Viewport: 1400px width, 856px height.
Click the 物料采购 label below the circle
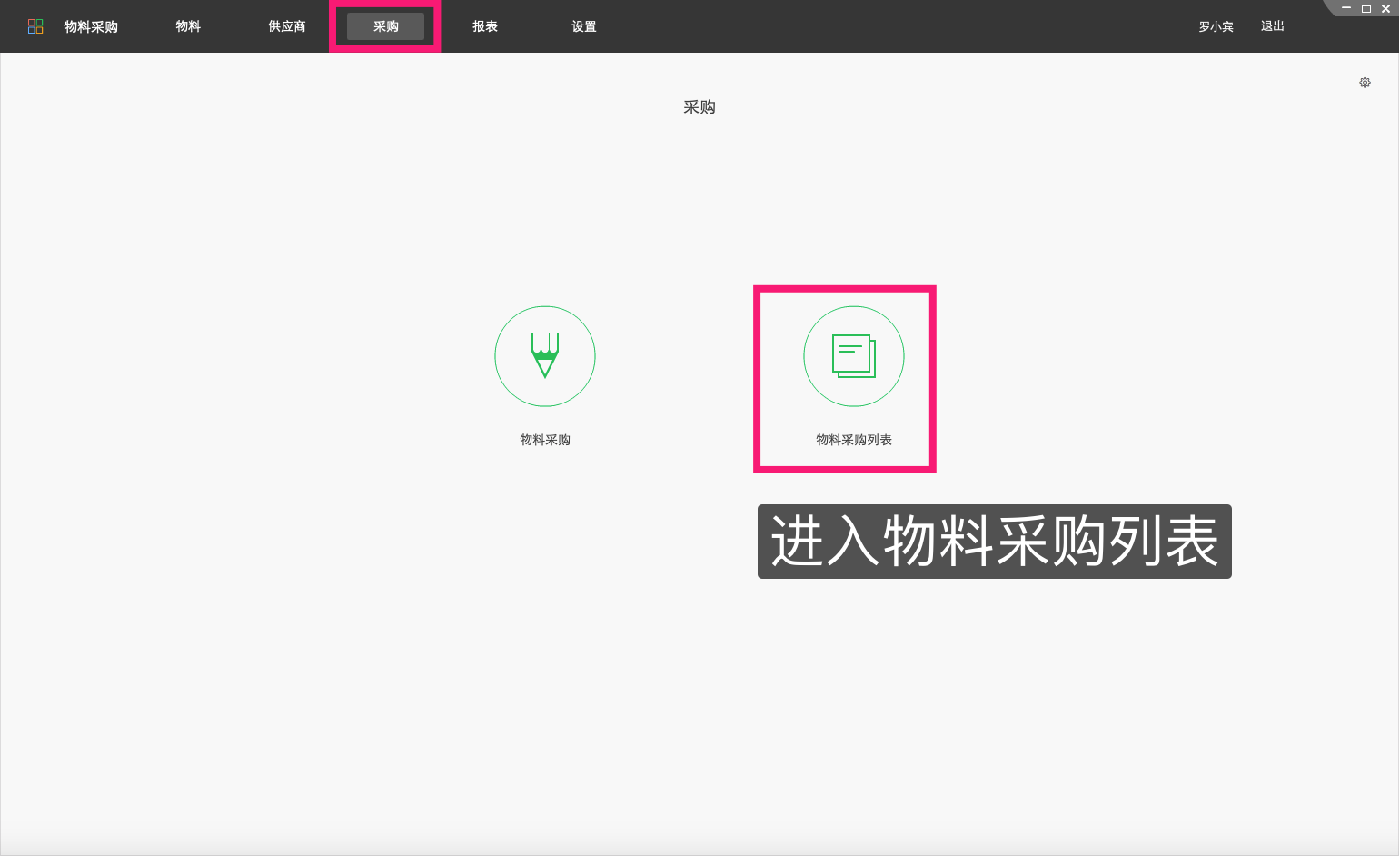pos(544,439)
